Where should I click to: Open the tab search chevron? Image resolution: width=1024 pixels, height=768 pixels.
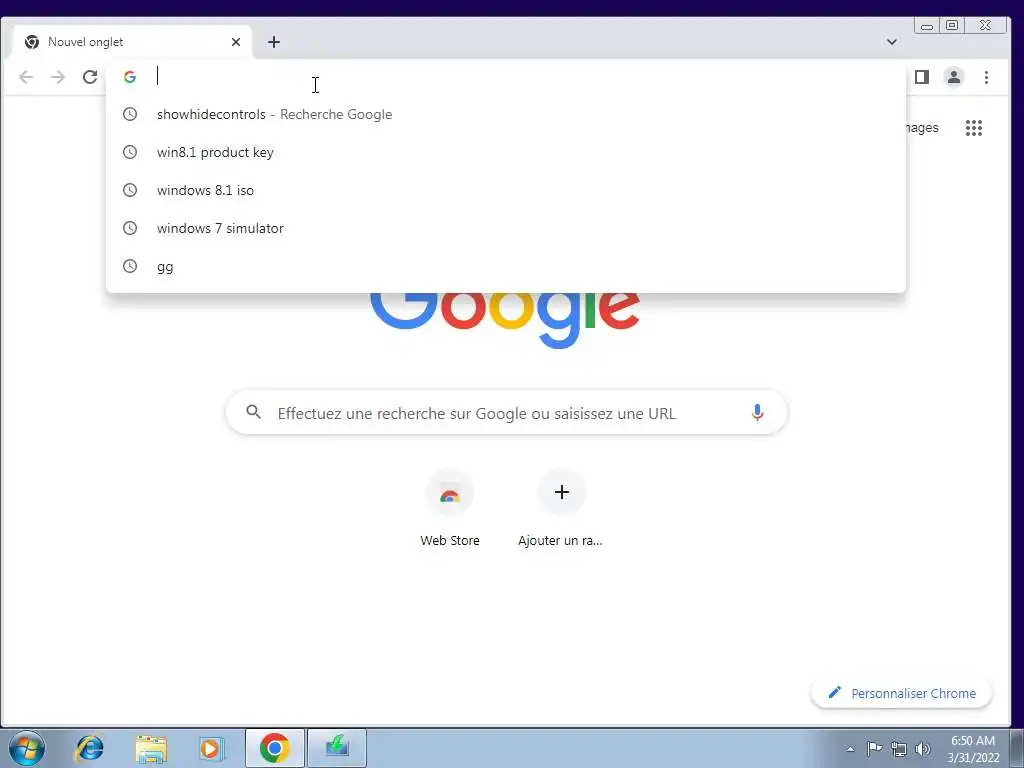[x=891, y=42]
